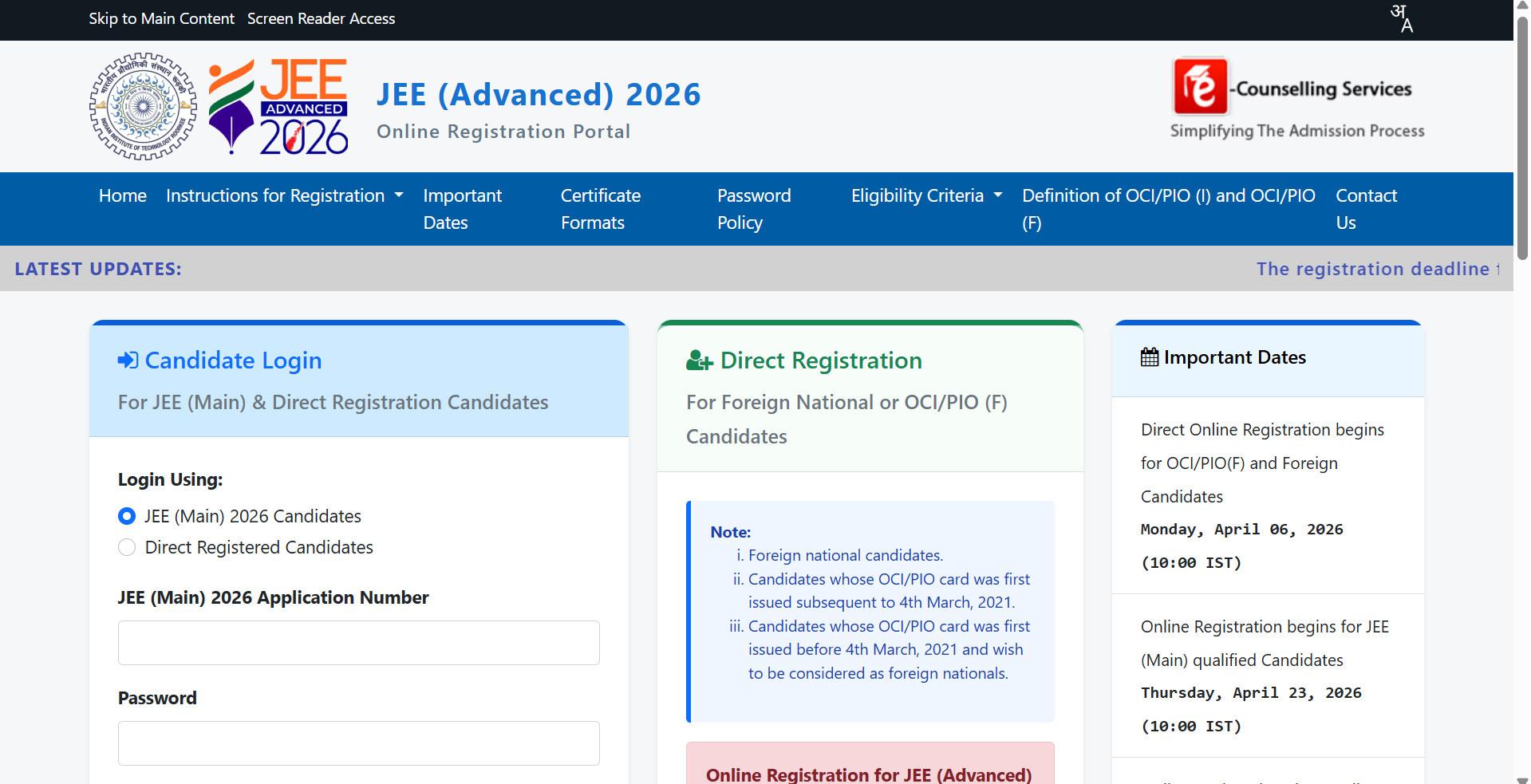The width and height of the screenshot is (1531, 784).
Task: Go to Home in the navigation bar
Action: pyautogui.click(x=123, y=195)
